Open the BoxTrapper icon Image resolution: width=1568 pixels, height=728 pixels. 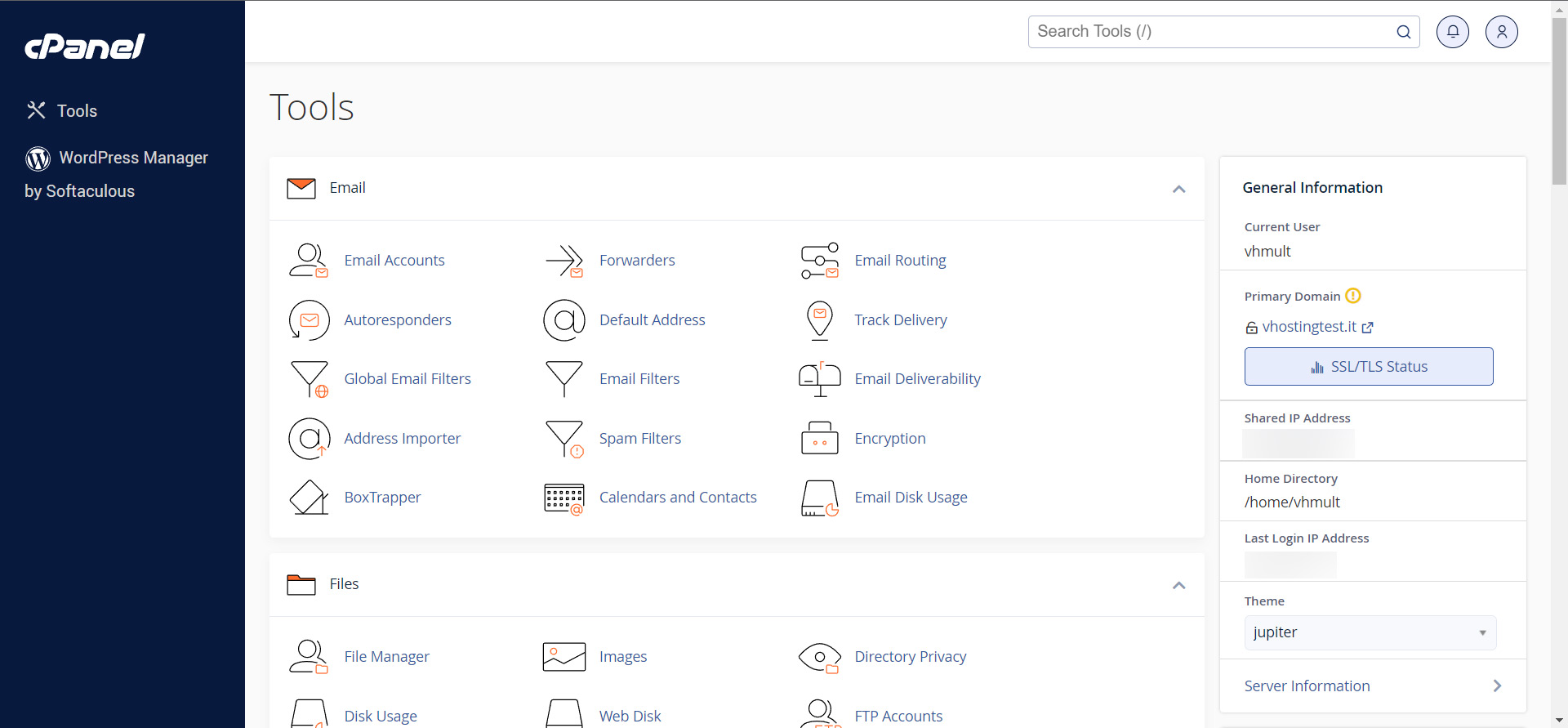tap(309, 498)
